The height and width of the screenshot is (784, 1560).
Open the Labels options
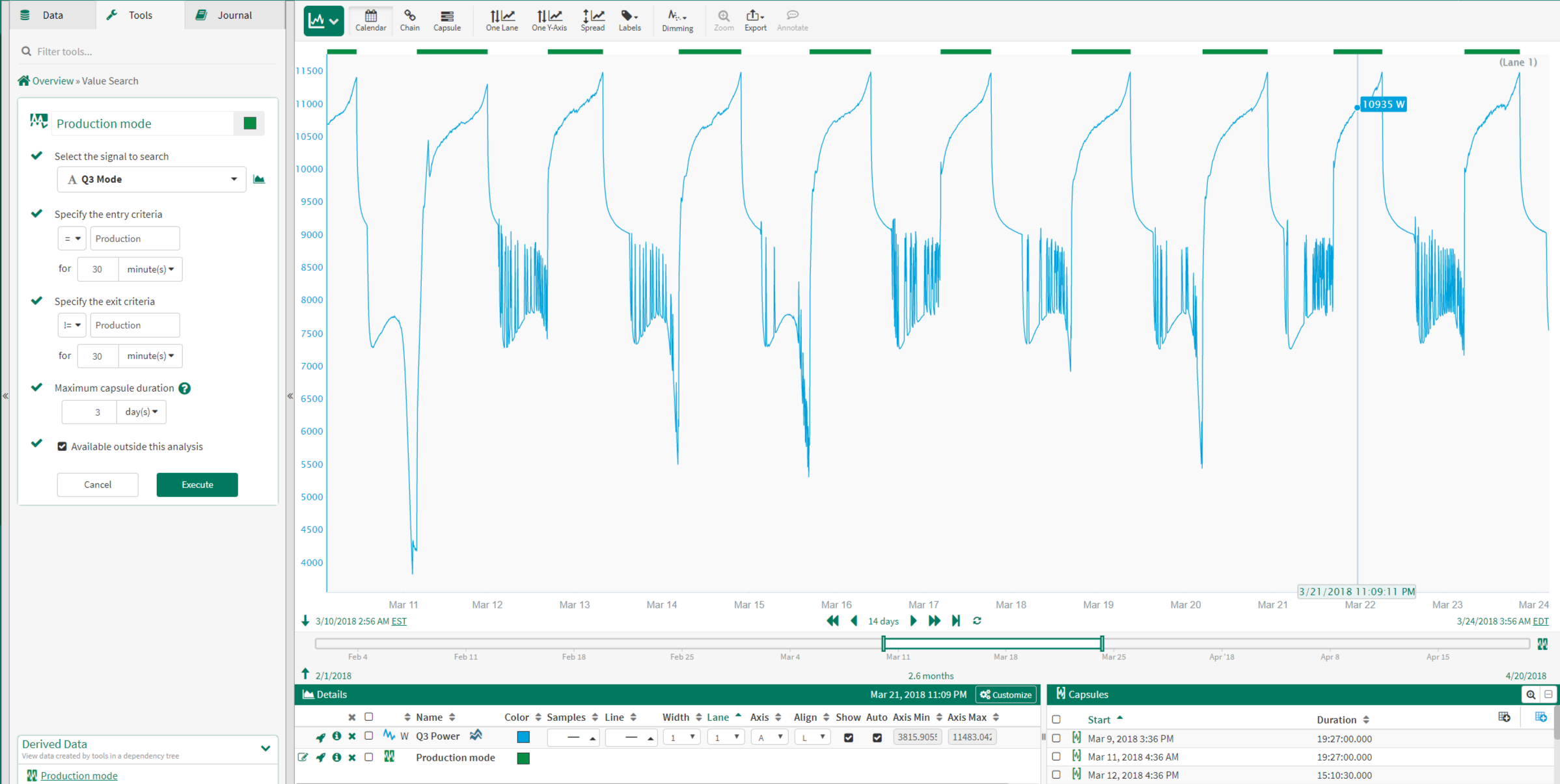point(629,20)
